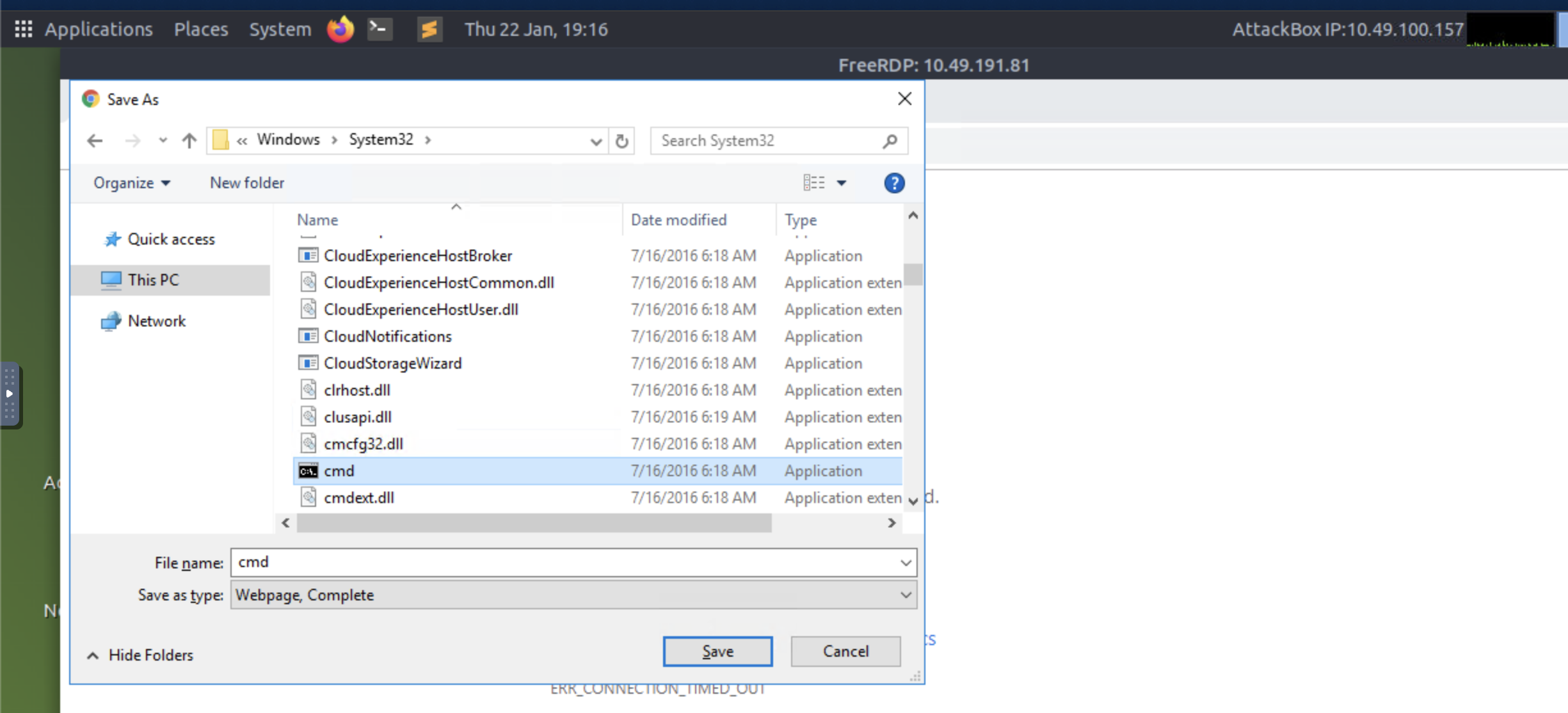Open the Places menu
Viewport: 1568px width, 713px height.
pos(201,29)
